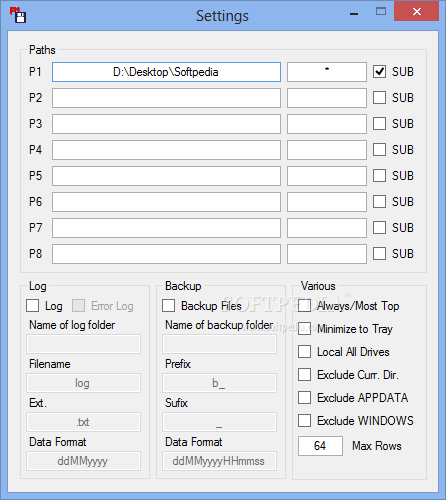Image resolution: width=446 pixels, height=500 pixels.
Task: Enable the Backup Files option
Action: point(168,306)
